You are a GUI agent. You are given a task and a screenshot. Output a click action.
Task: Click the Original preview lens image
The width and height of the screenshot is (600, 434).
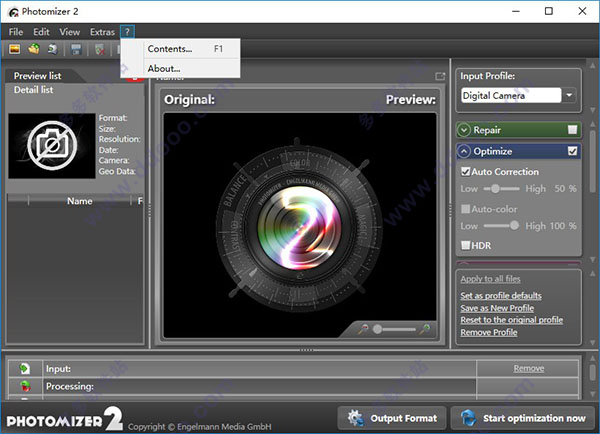click(x=300, y=225)
